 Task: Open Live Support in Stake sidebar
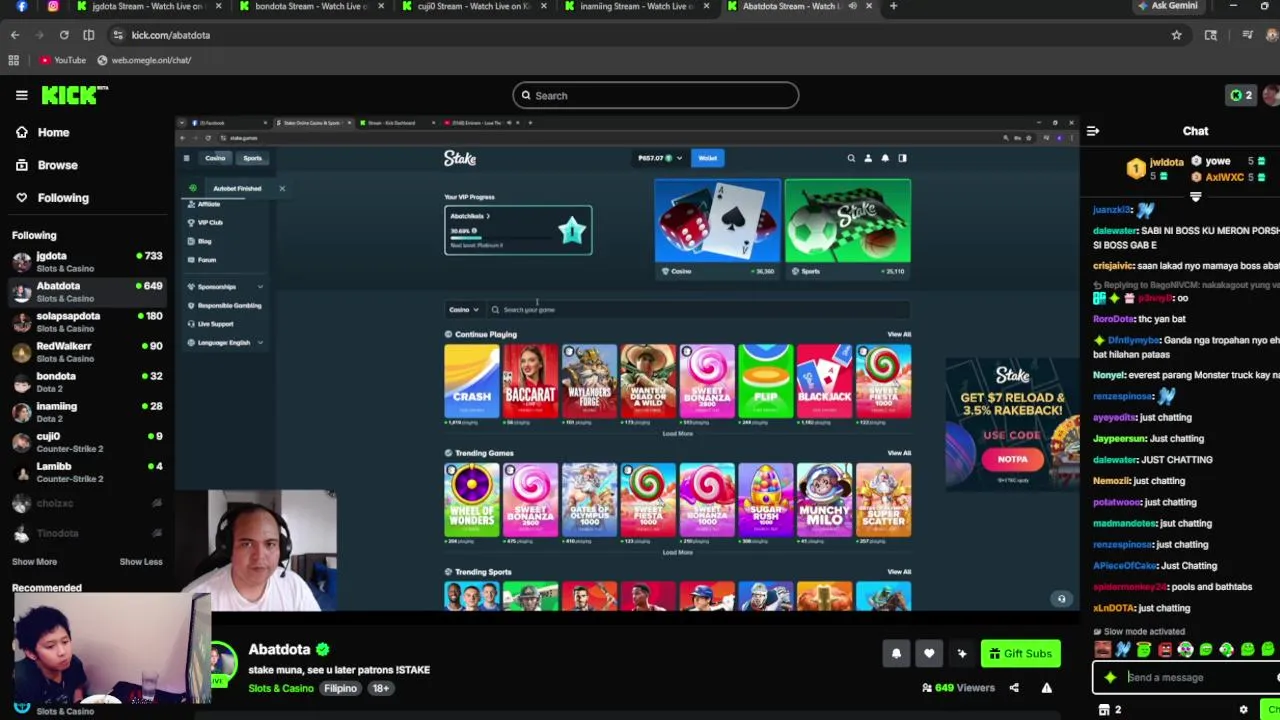pyautogui.click(x=210, y=324)
